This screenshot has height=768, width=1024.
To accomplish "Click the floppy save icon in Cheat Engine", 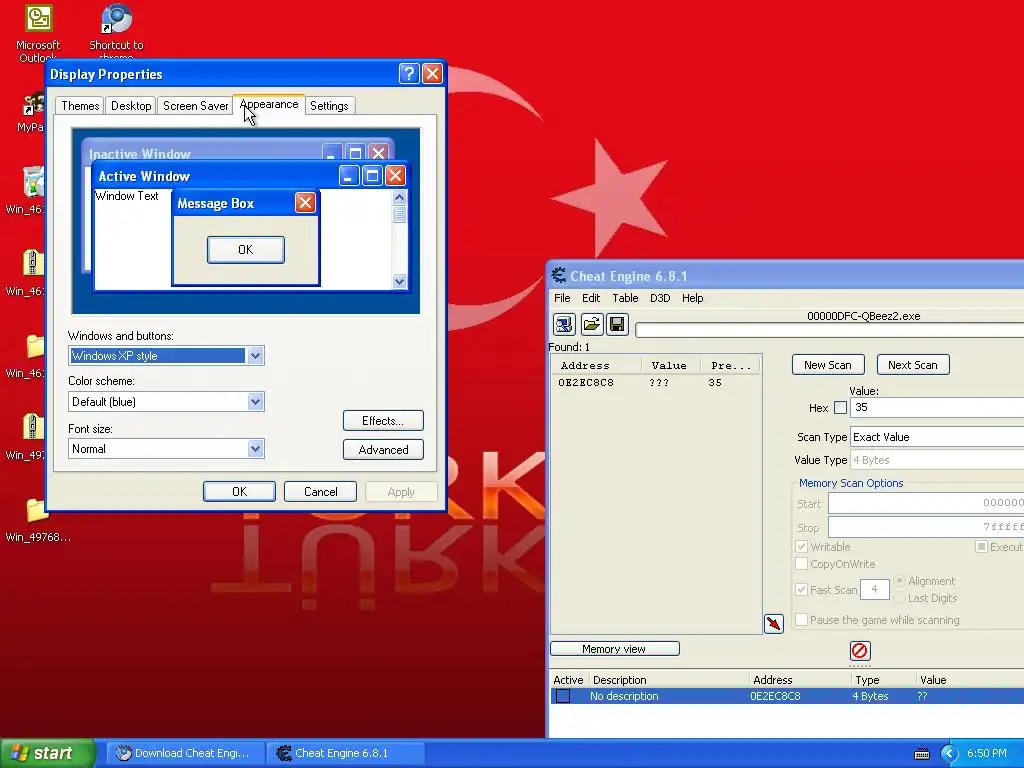I will click(x=617, y=325).
